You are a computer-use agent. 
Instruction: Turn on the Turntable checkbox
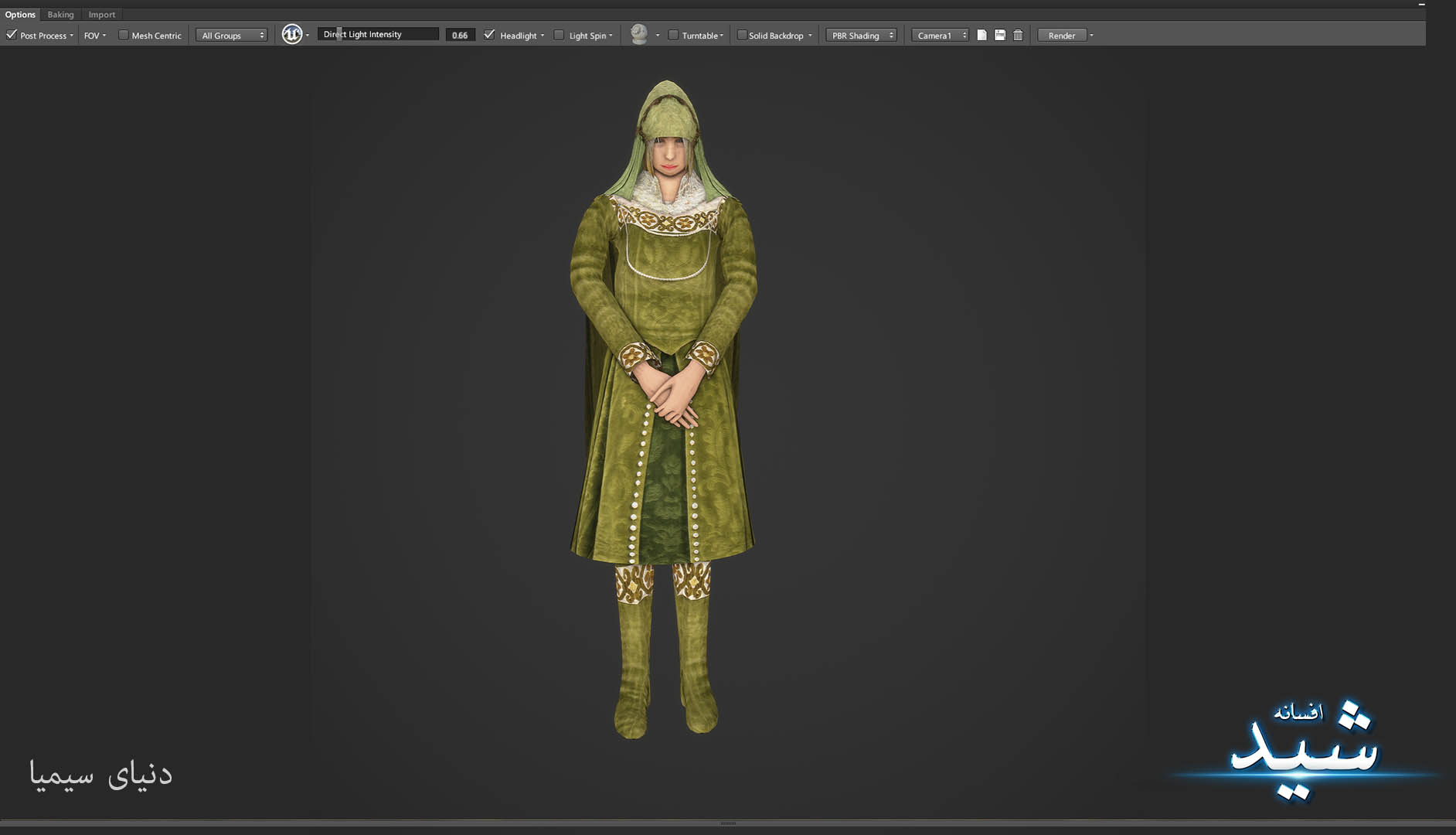coord(673,35)
